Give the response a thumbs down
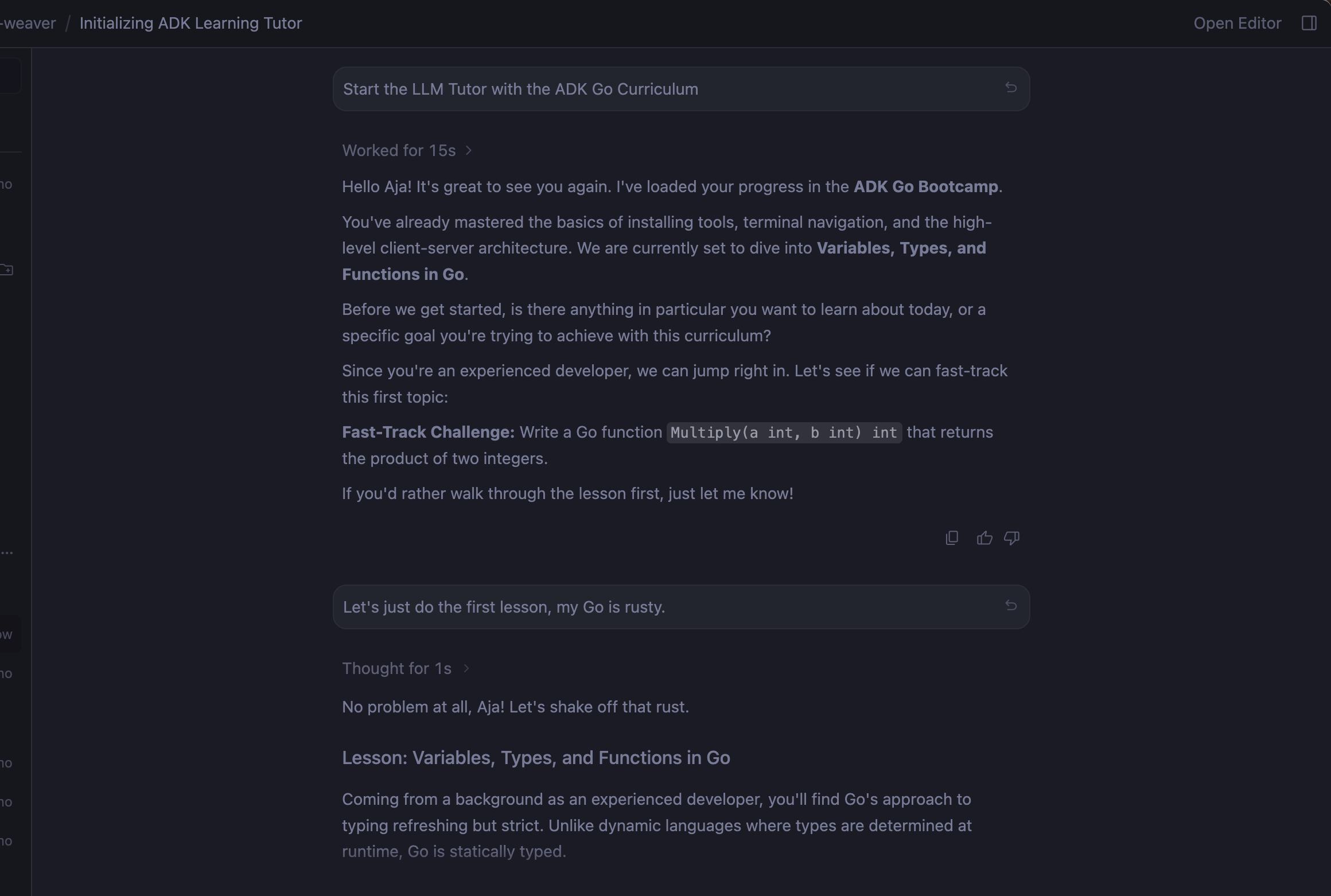 tap(1011, 538)
